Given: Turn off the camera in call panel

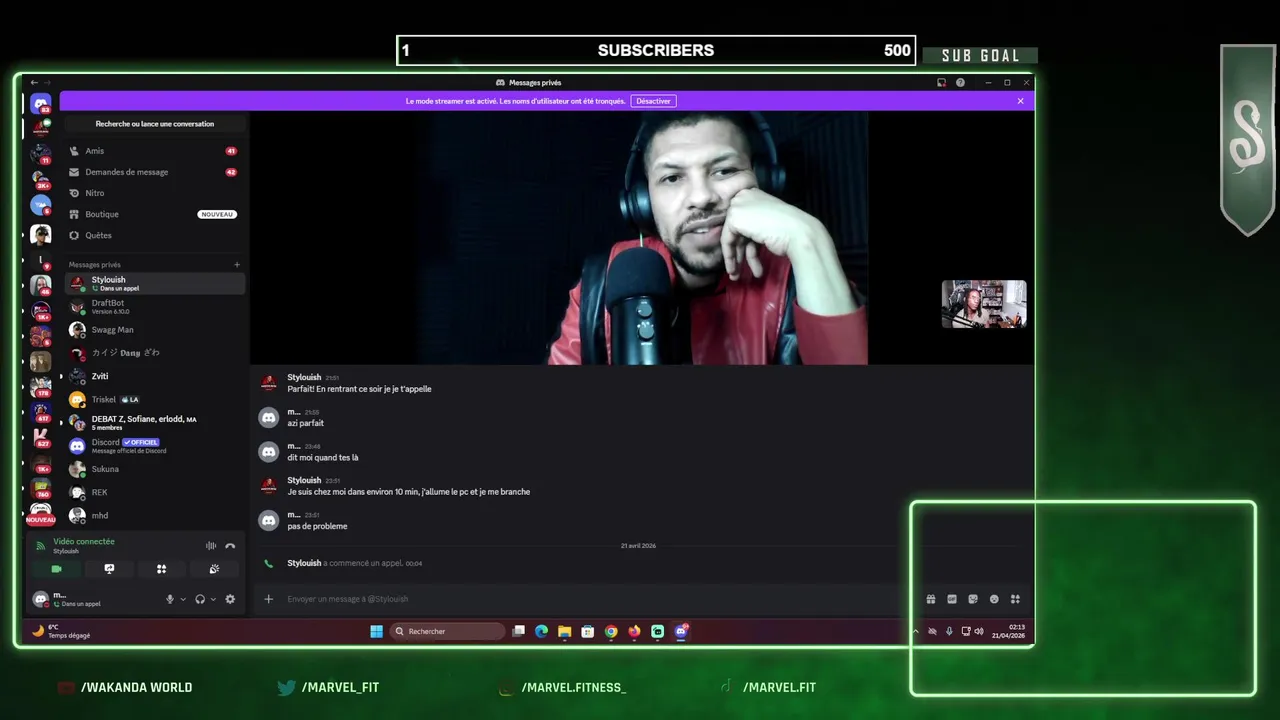Looking at the screenshot, I should pos(56,569).
